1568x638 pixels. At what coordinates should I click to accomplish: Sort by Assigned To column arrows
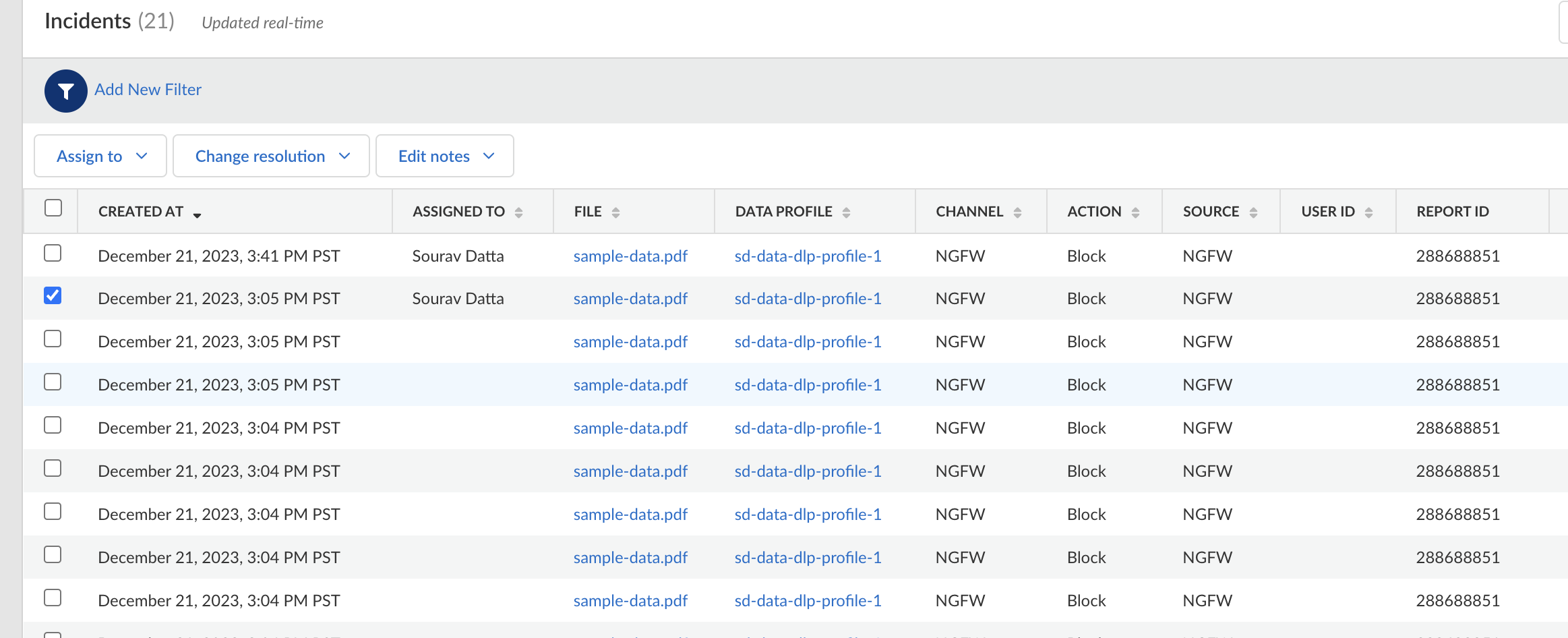click(x=518, y=212)
